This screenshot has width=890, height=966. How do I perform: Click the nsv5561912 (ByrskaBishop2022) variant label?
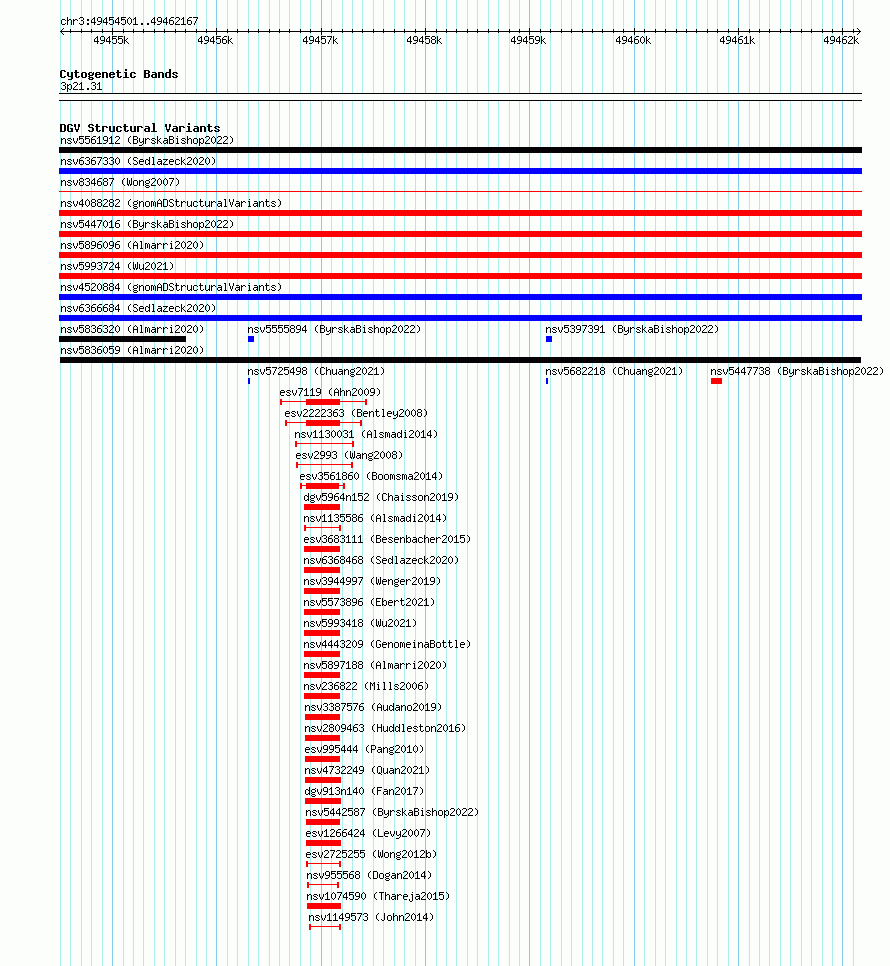tap(147, 140)
